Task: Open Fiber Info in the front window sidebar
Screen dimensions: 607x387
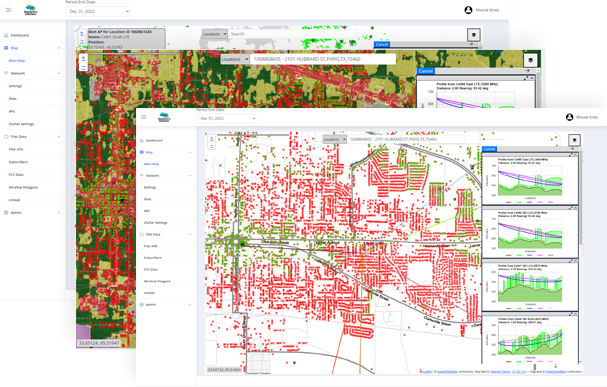Action: (151, 246)
